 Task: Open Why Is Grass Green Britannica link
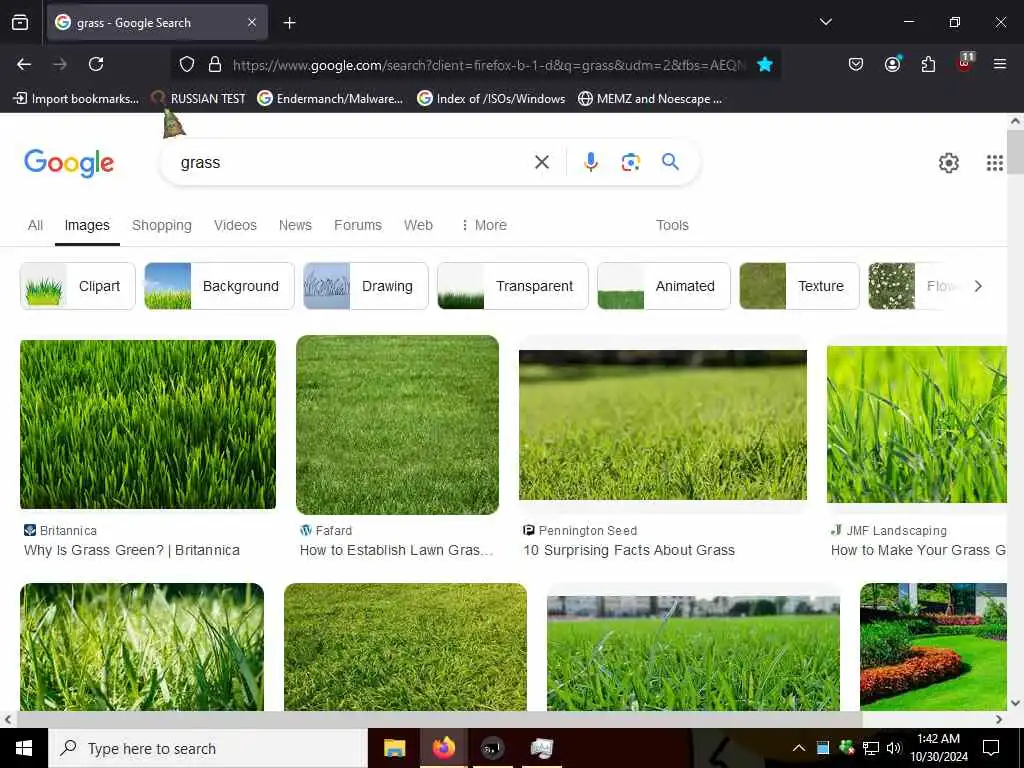point(132,551)
